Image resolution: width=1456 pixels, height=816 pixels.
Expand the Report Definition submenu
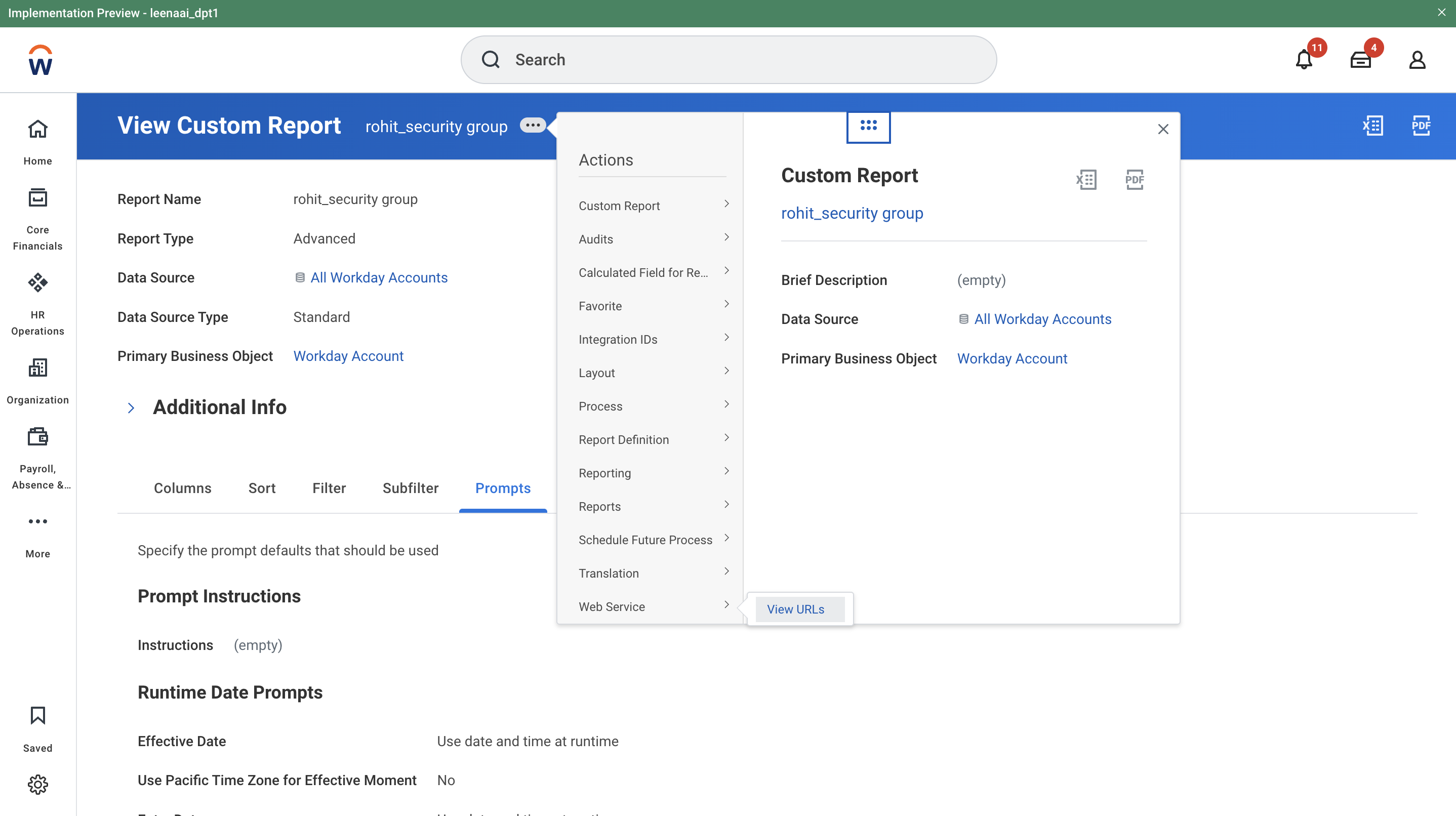(653, 440)
